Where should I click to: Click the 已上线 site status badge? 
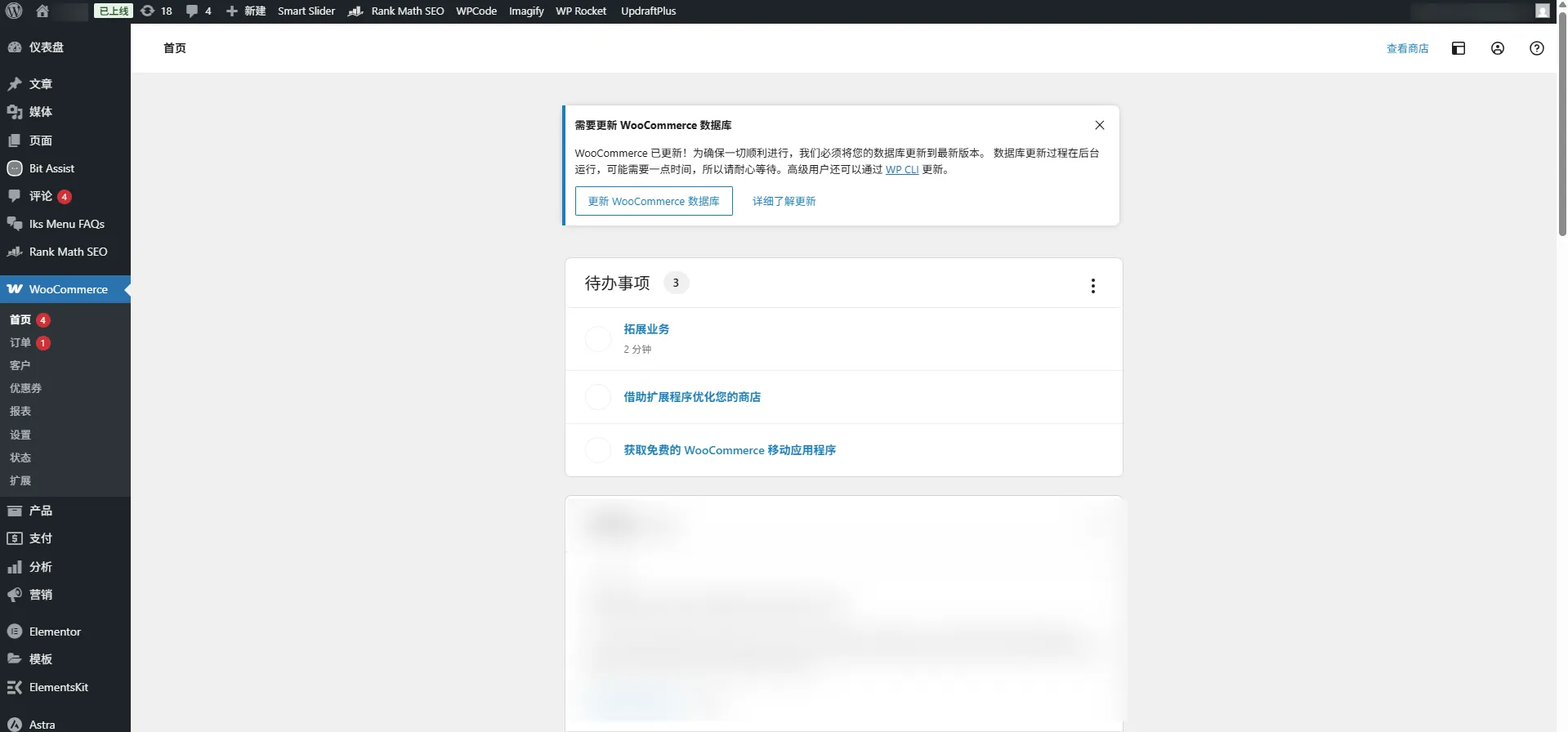pos(114,11)
